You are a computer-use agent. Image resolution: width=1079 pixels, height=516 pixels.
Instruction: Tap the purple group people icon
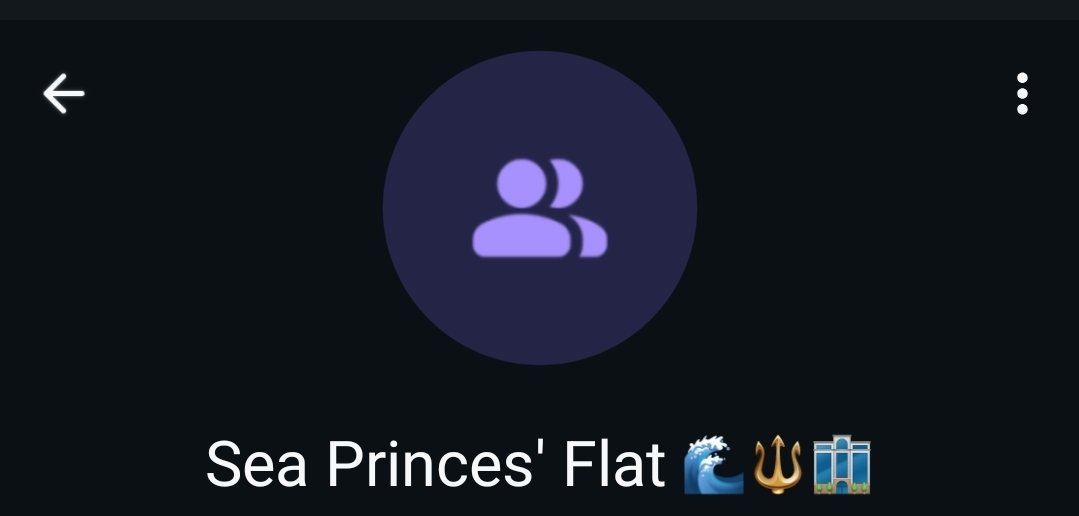click(x=540, y=208)
